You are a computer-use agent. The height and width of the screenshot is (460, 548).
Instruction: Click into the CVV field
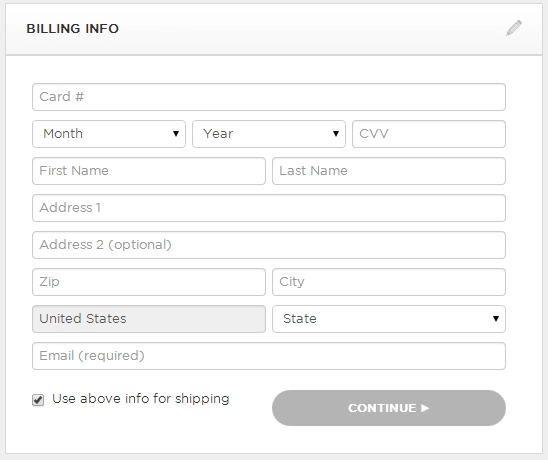[x=429, y=134]
